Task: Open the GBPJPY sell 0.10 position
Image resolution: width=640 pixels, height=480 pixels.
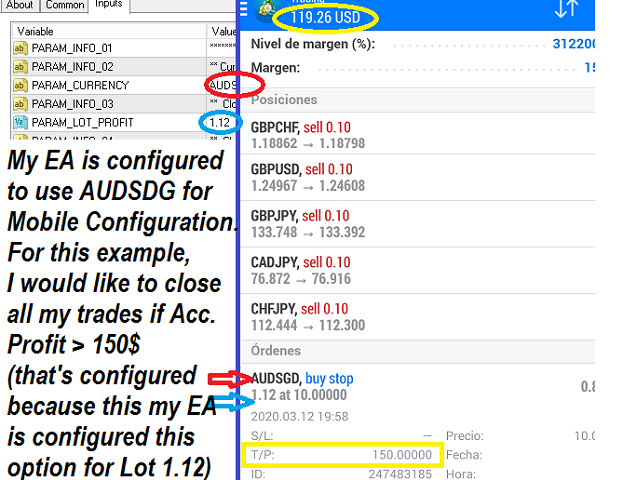Action: (x=418, y=224)
